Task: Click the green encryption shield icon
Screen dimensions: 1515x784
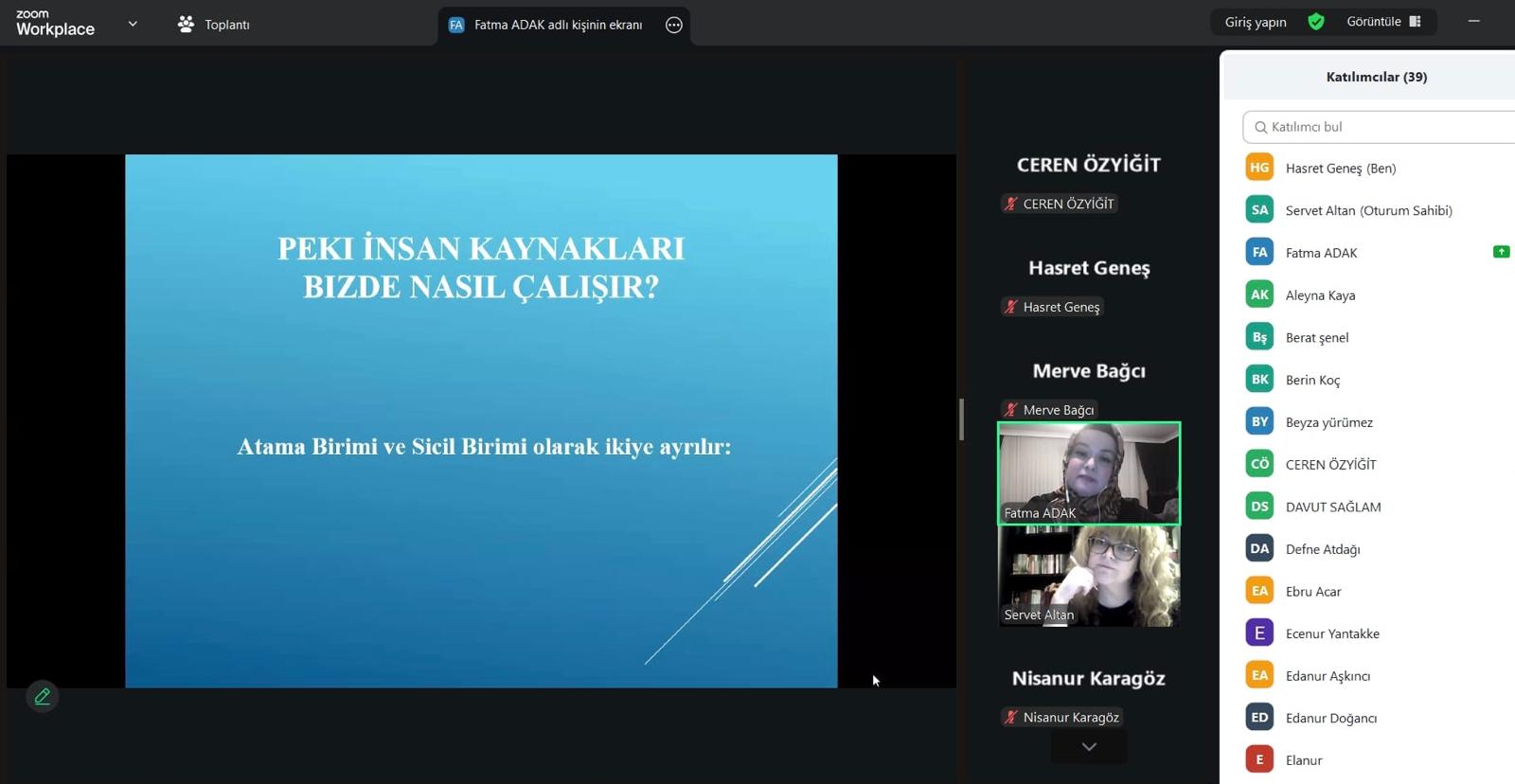Action: coord(1316,22)
